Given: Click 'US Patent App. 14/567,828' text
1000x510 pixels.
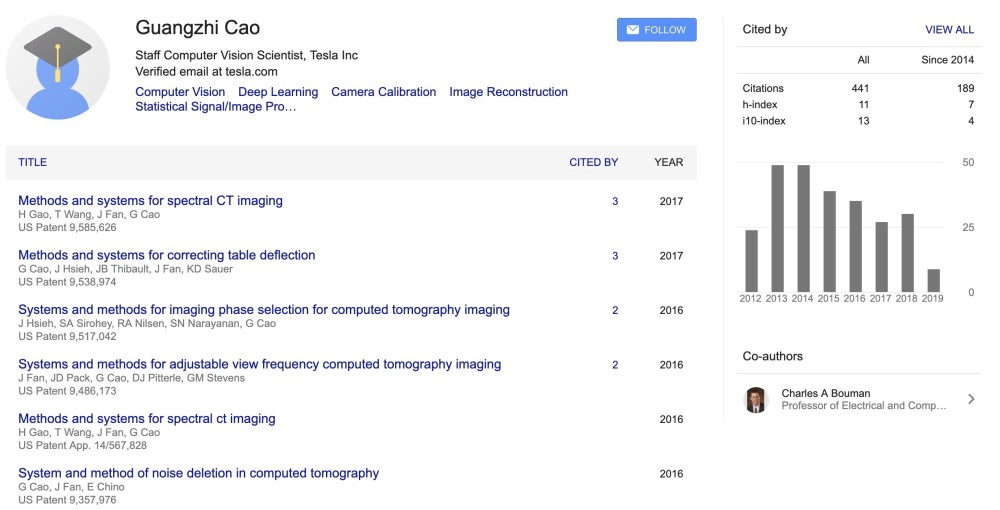Looking at the screenshot, I should coord(82,446).
